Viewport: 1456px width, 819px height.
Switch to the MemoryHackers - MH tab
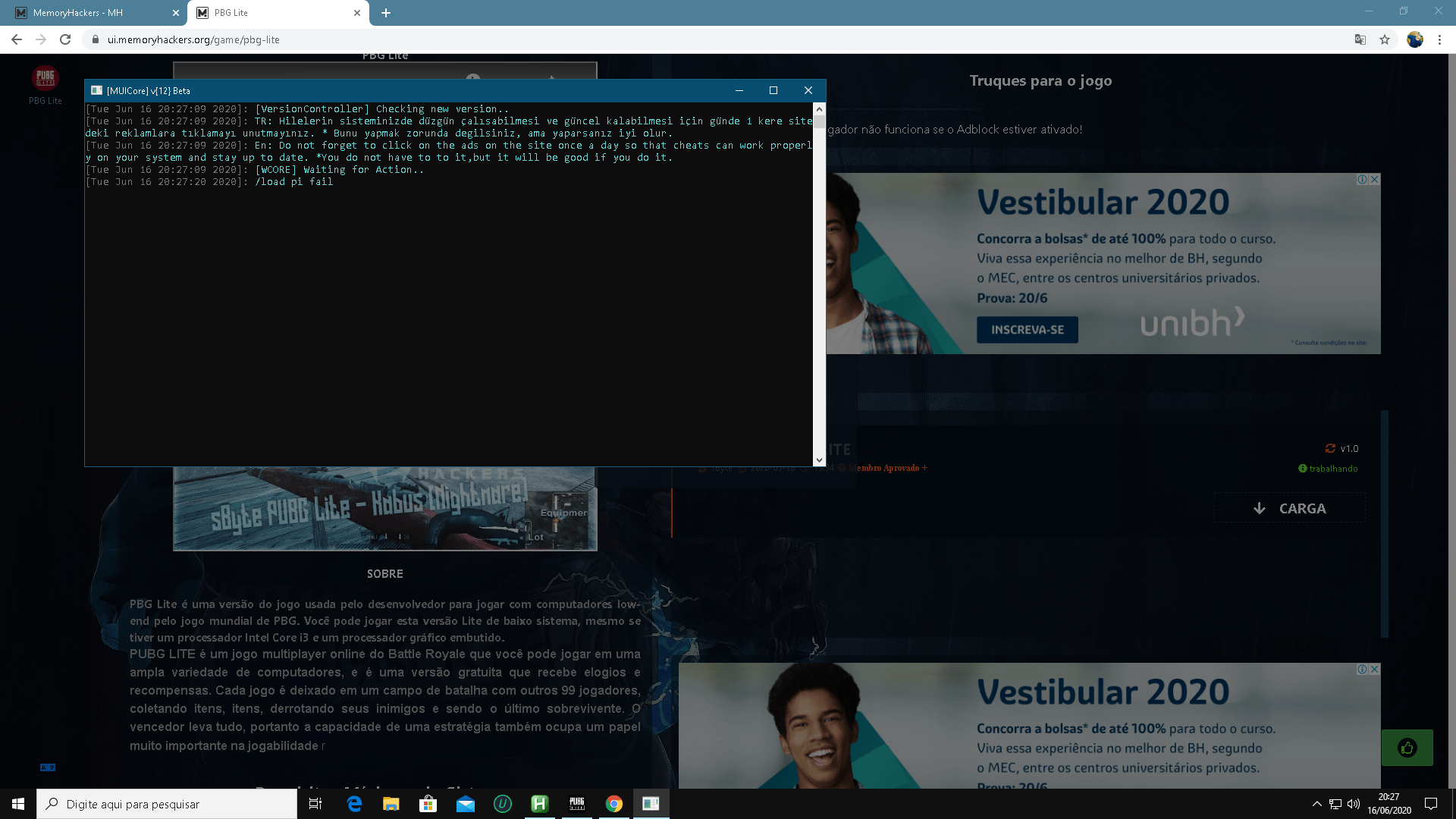(x=95, y=13)
